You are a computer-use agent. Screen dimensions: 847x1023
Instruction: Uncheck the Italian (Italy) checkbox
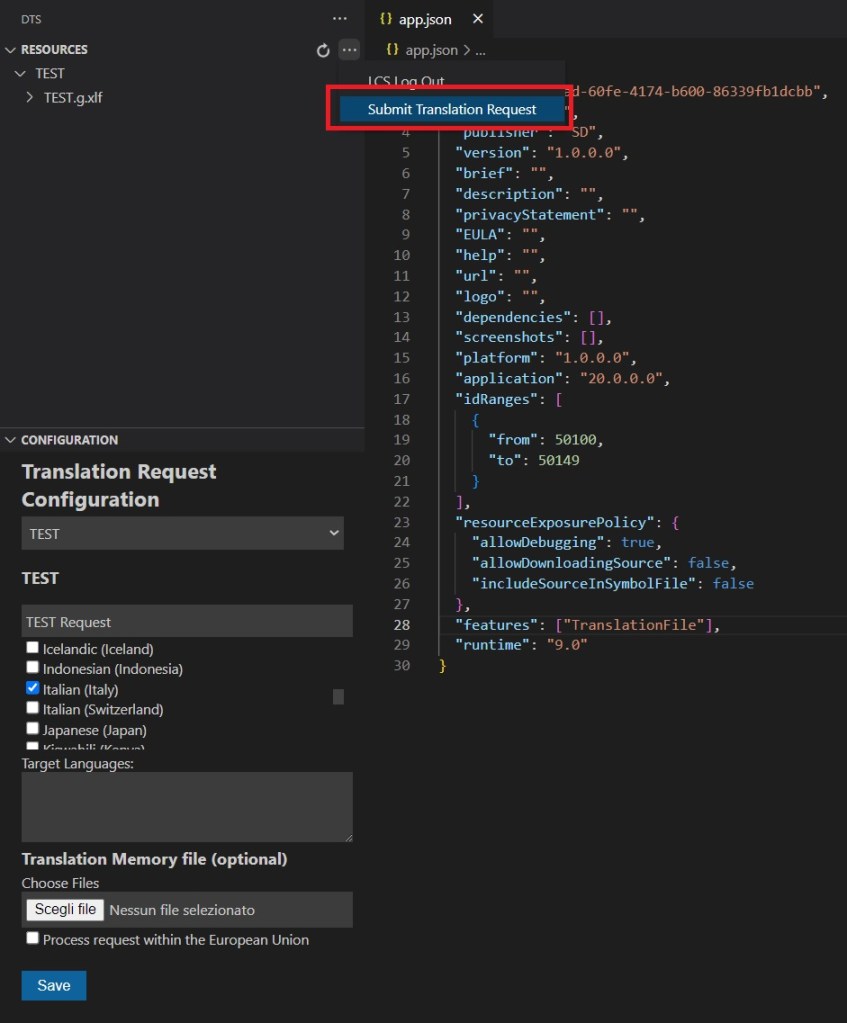[x=33, y=689]
